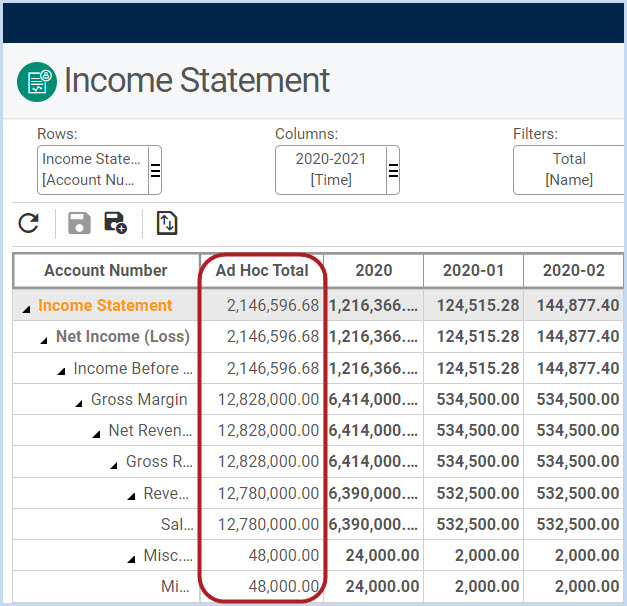Viewport: 627px width, 606px height.
Task: Click Sal... 2020-02 cell 532,500.00
Action: [573, 524]
